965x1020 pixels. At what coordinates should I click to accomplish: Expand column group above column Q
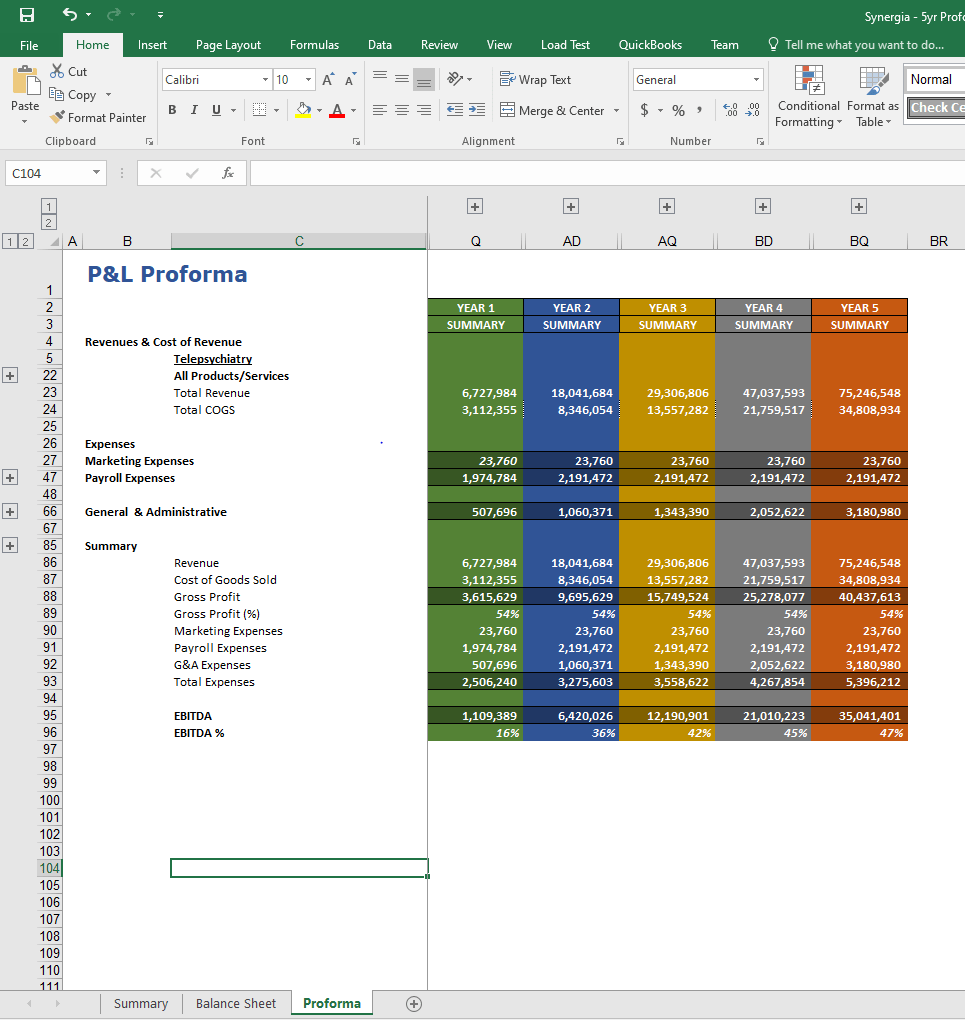click(475, 207)
